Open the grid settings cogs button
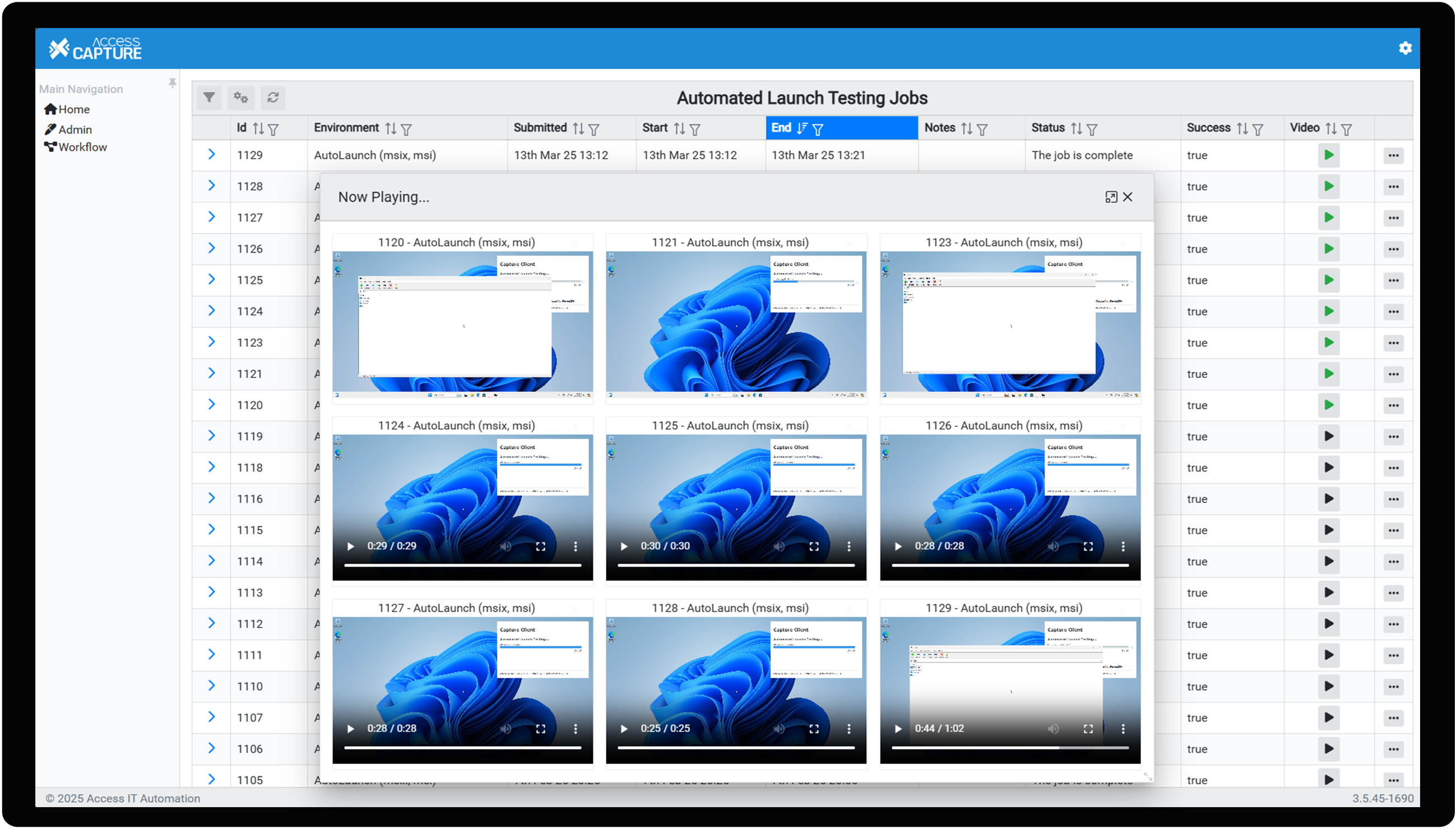 [x=241, y=97]
